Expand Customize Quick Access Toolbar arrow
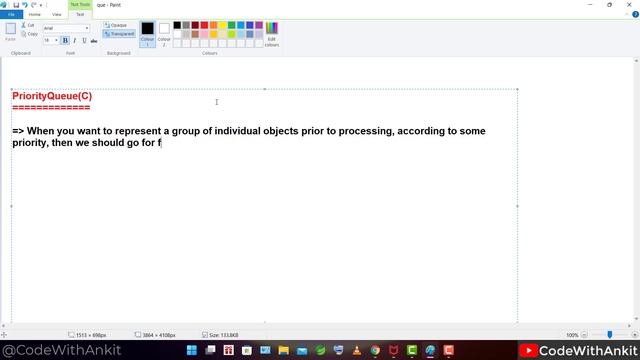This screenshot has height=360, width=640. coord(41,5)
